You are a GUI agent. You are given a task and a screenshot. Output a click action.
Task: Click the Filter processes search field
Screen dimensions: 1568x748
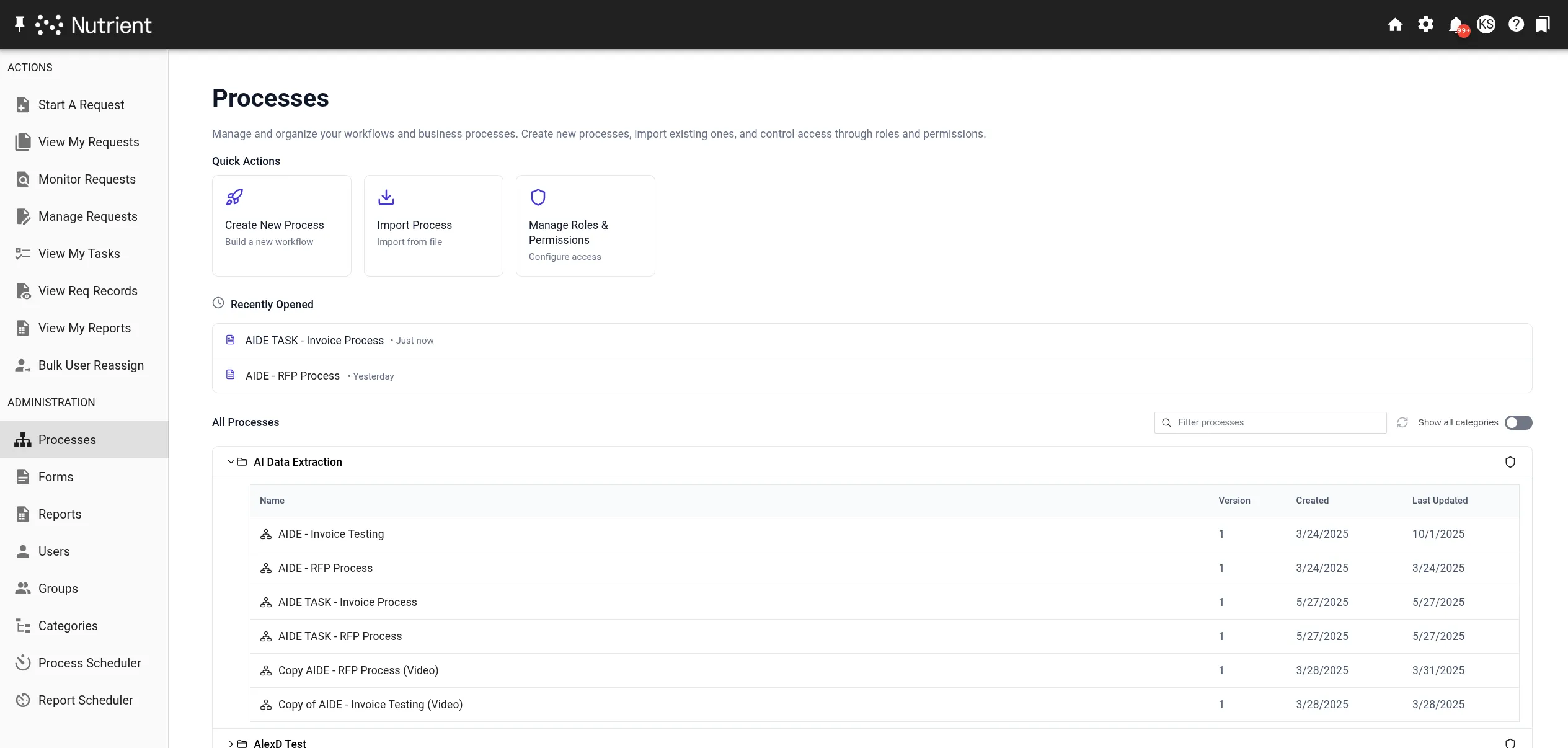1270,422
